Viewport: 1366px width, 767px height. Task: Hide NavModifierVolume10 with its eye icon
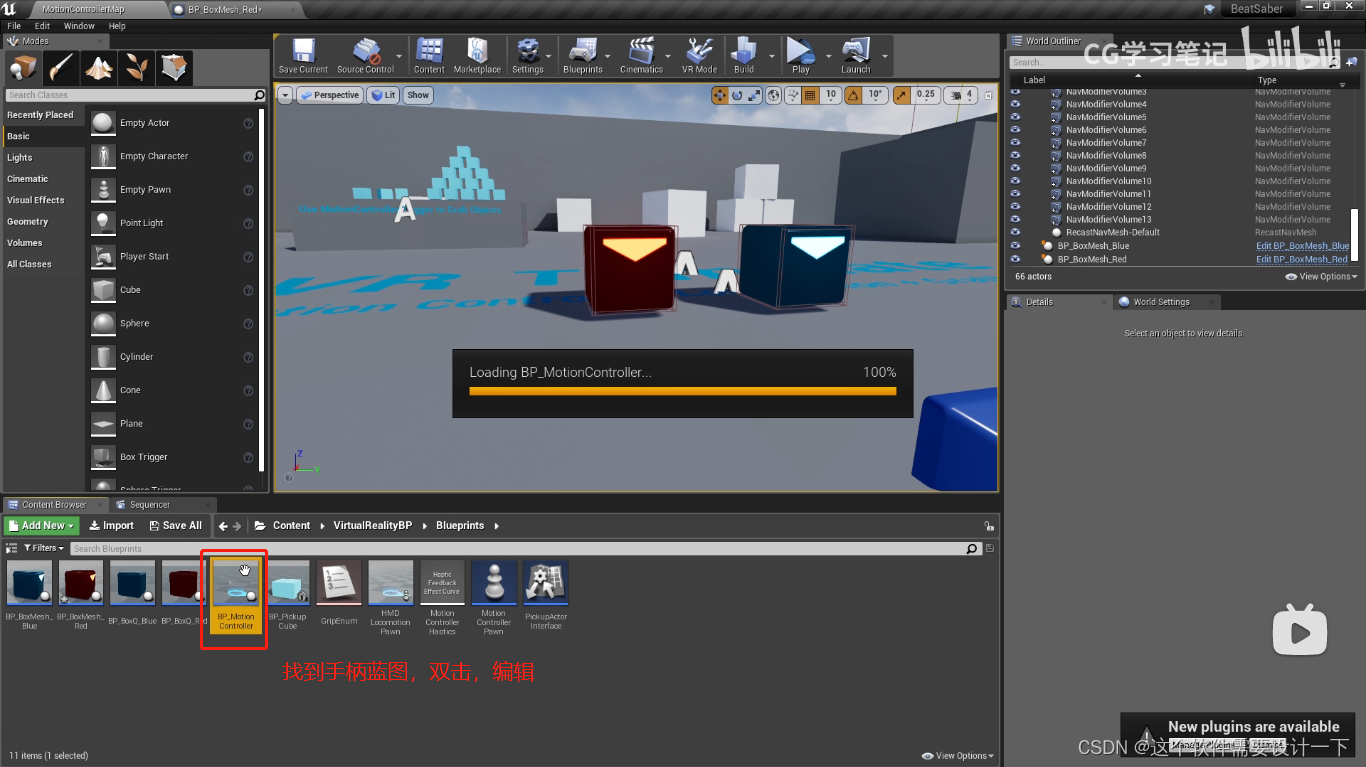[1015, 181]
